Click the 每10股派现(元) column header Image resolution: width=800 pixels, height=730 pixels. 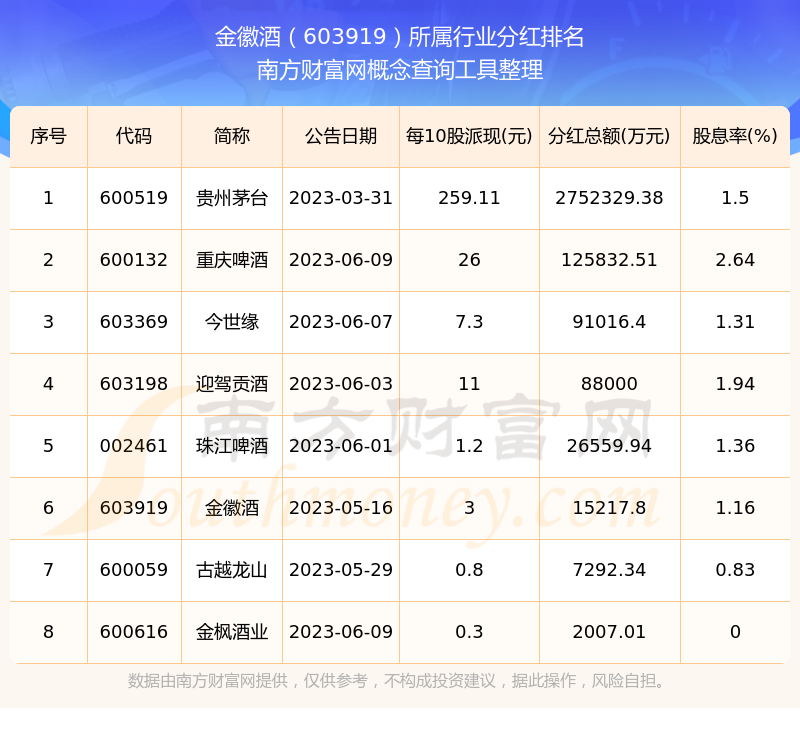(x=469, y=136)
